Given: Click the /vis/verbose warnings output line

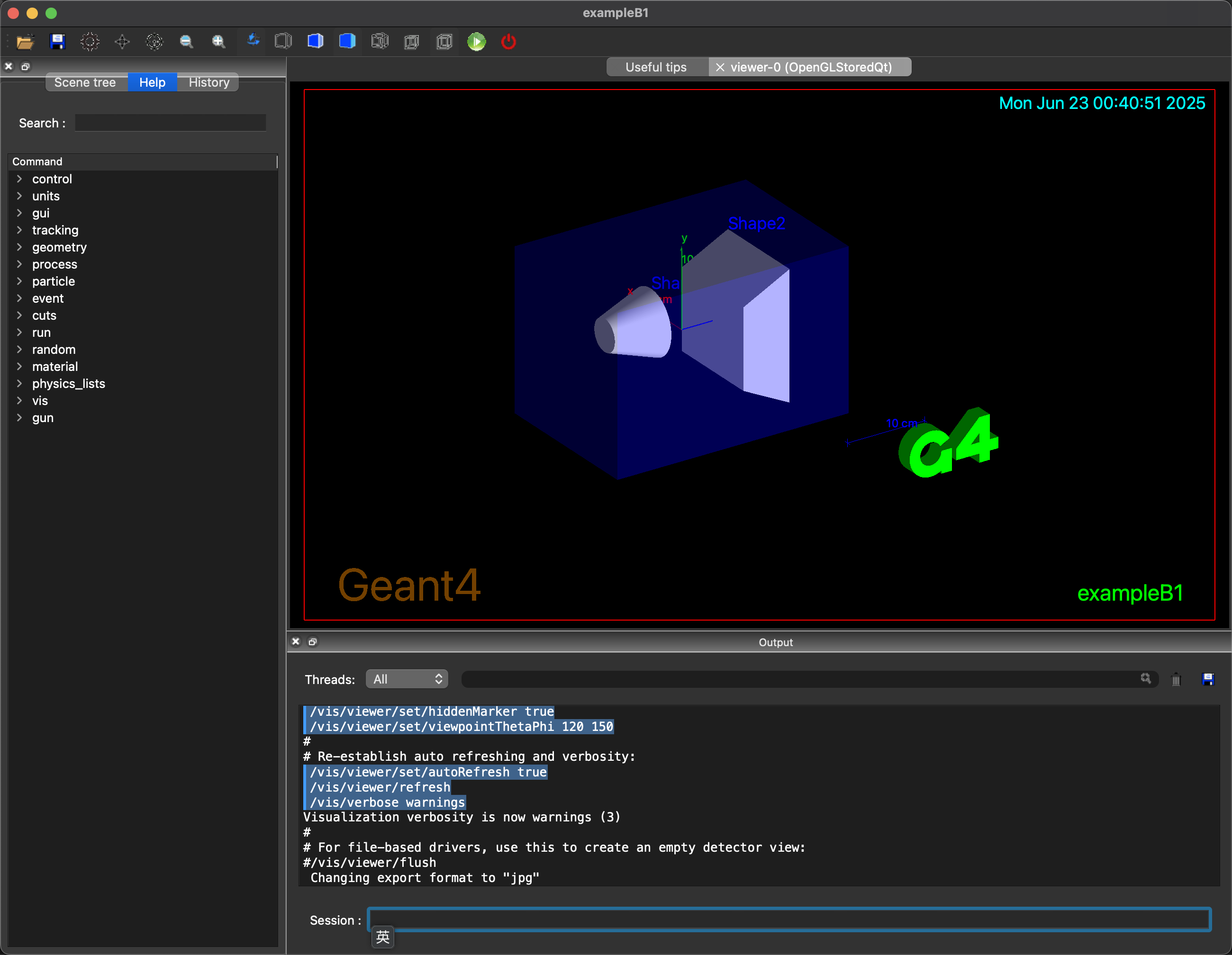Looking at the screenshot, I should 388,802.
